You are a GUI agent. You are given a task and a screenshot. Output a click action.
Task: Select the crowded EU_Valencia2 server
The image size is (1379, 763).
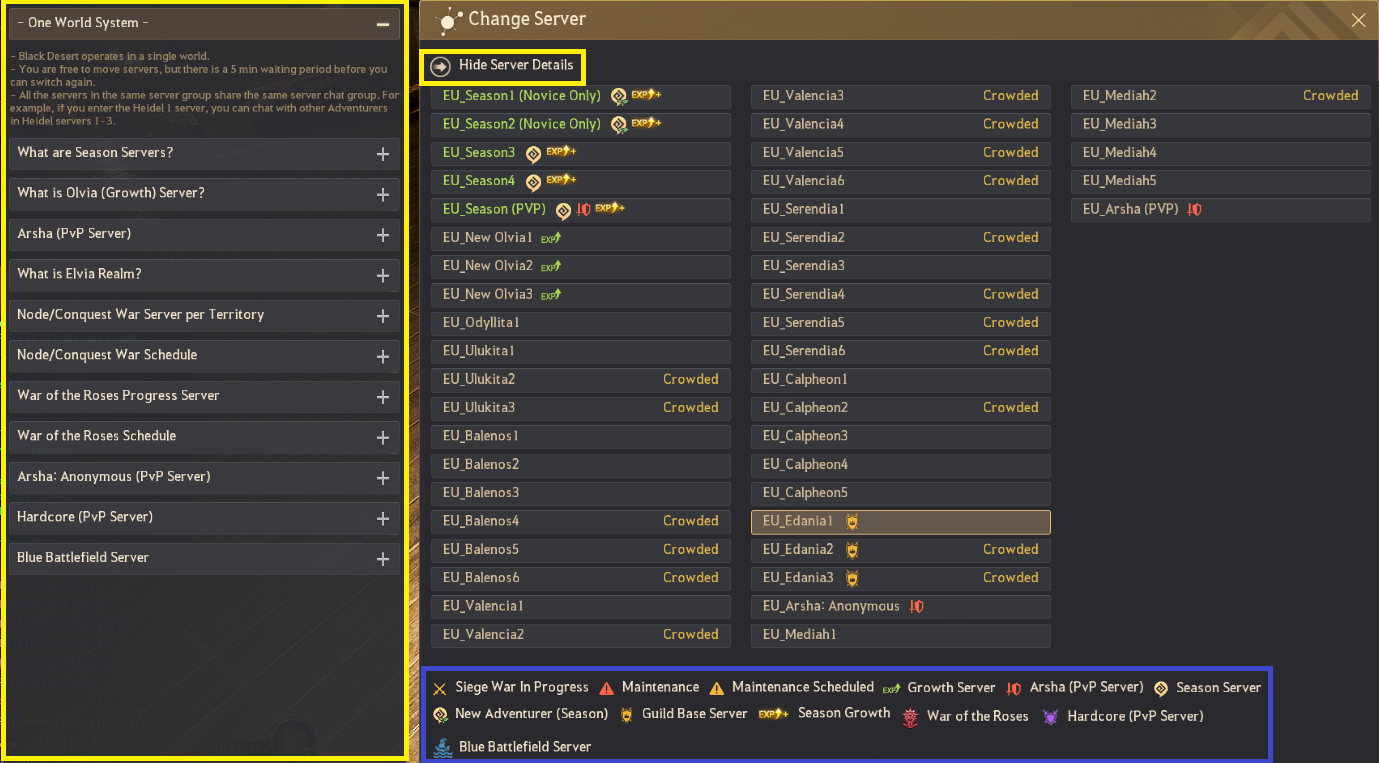tap(581, 634)
